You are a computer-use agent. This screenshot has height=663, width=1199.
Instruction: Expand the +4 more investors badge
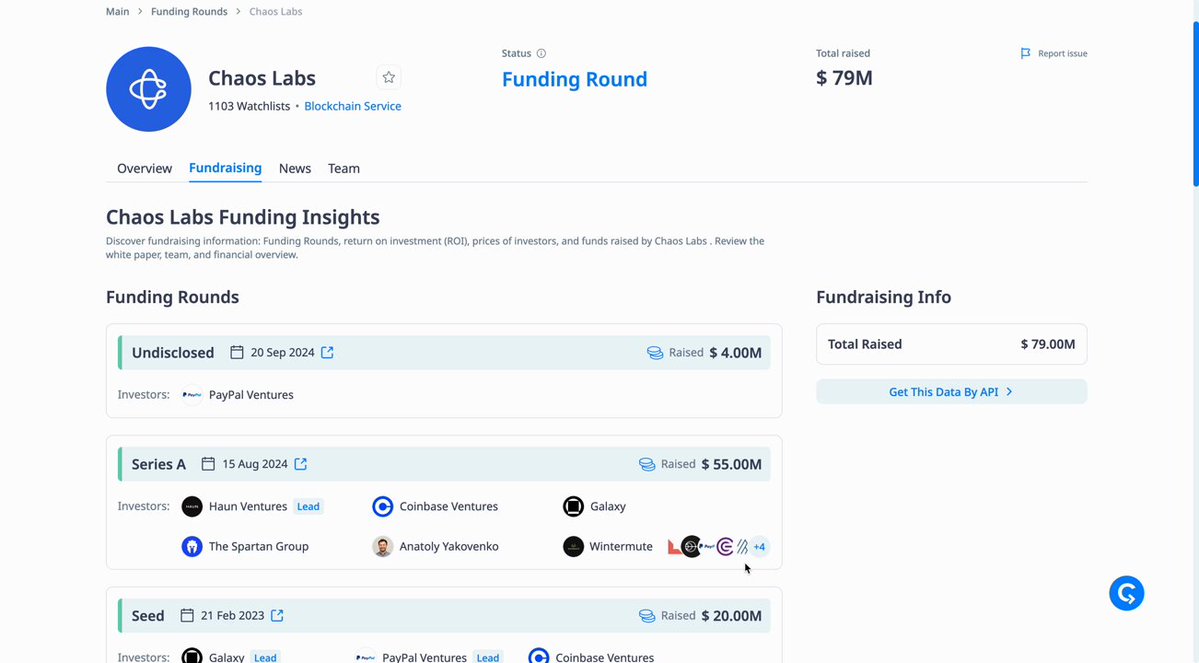[759, 547]
